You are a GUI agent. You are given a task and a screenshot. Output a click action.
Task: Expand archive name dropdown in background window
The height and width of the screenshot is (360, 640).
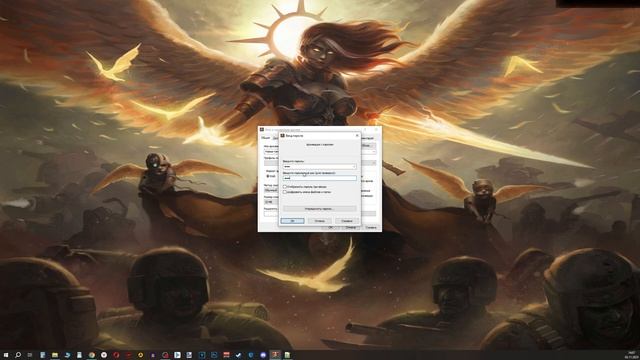(x=373, y=151)
